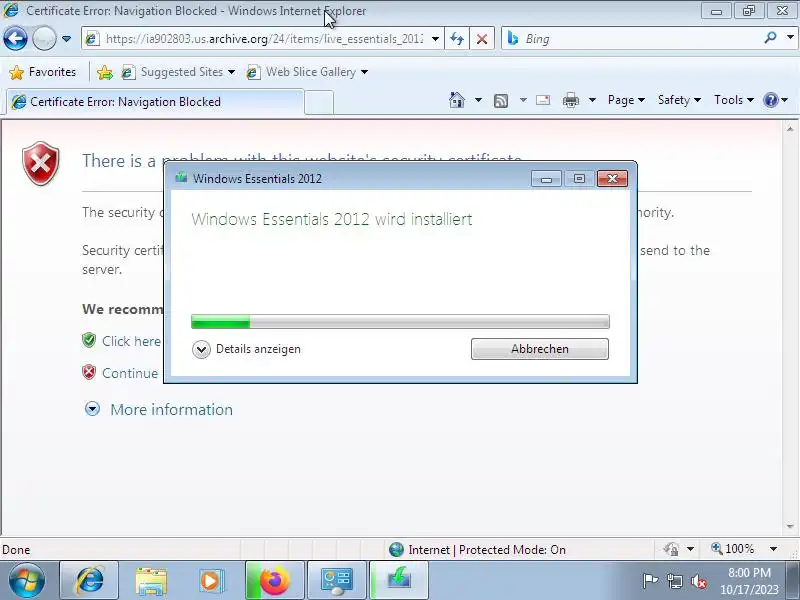Click the magnifier search icon
This screenshot has height=600, width=800.
tap(770, 37)
